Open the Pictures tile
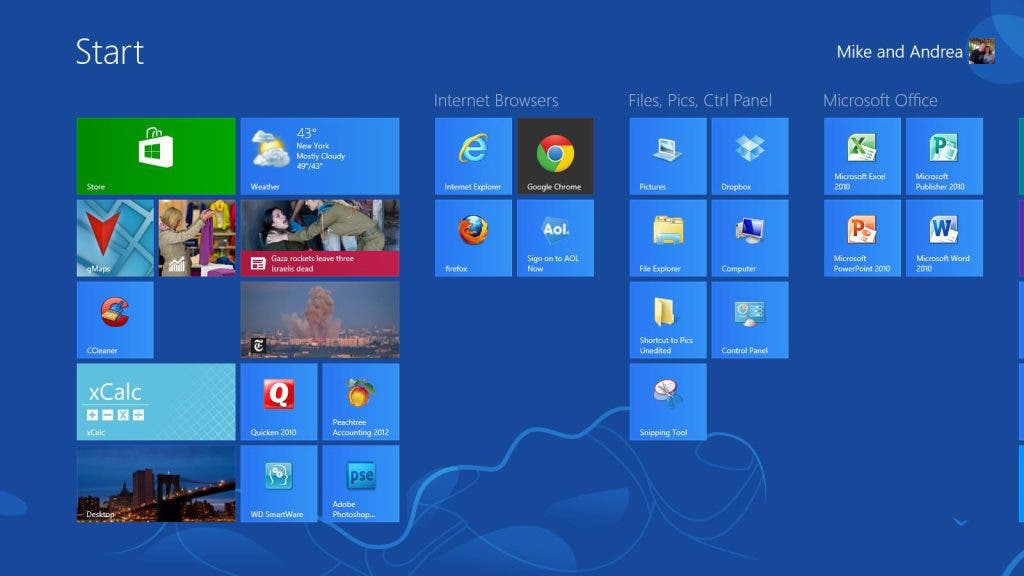 (668, 156)
